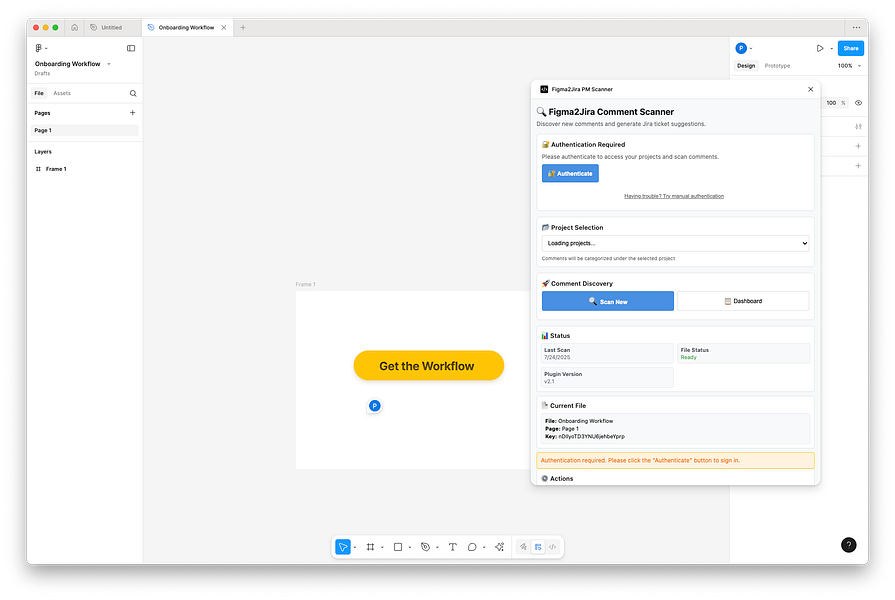This screenshot has width=895, height=600.
Task: Click the Get the Workflow element on canvas
Action: click(x=428, y=365)
